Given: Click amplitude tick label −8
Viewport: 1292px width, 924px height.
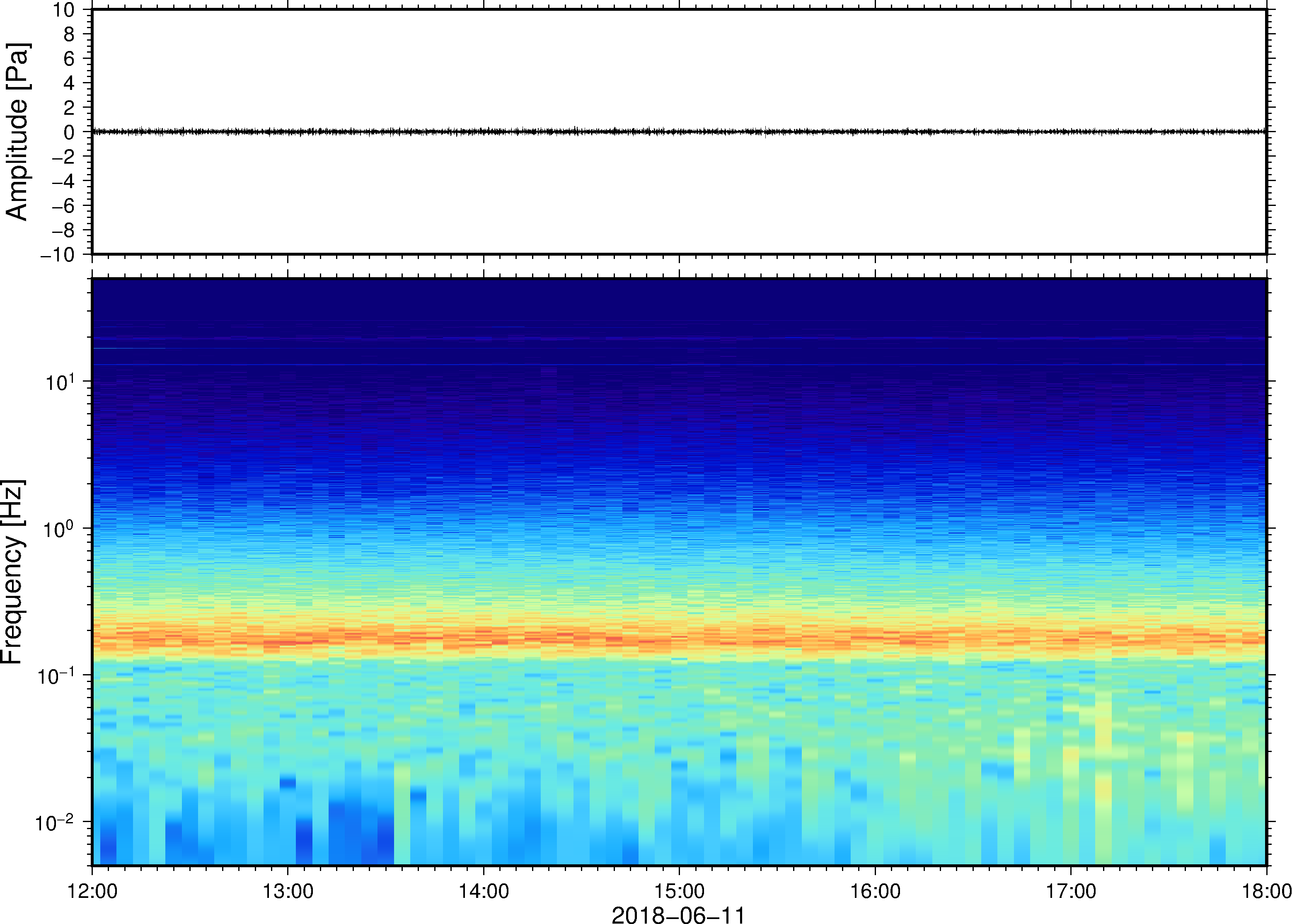Looking at the screenshot, I should coord(64,230).
